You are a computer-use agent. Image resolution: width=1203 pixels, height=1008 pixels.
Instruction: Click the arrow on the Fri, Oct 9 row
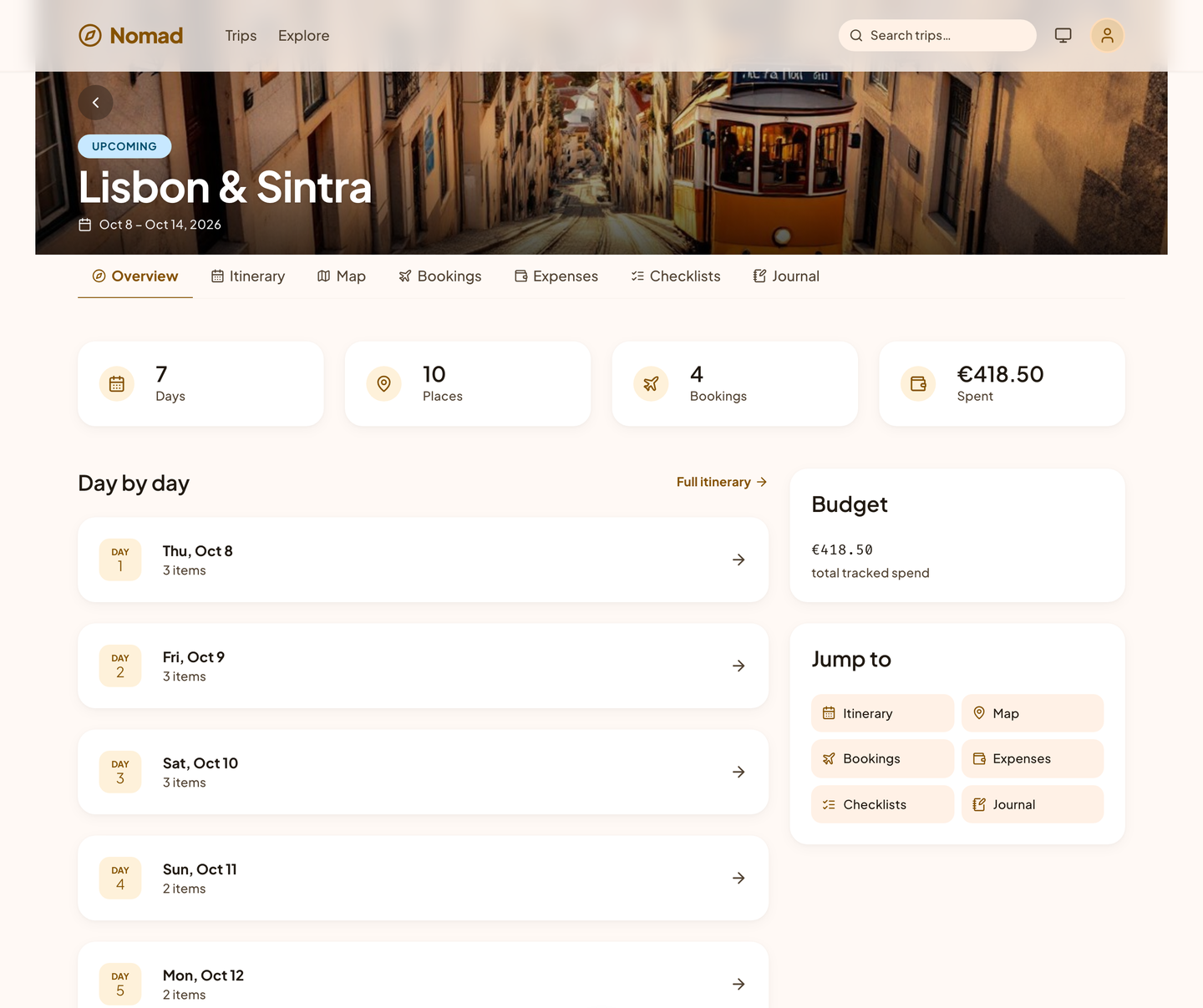(739, 666)
